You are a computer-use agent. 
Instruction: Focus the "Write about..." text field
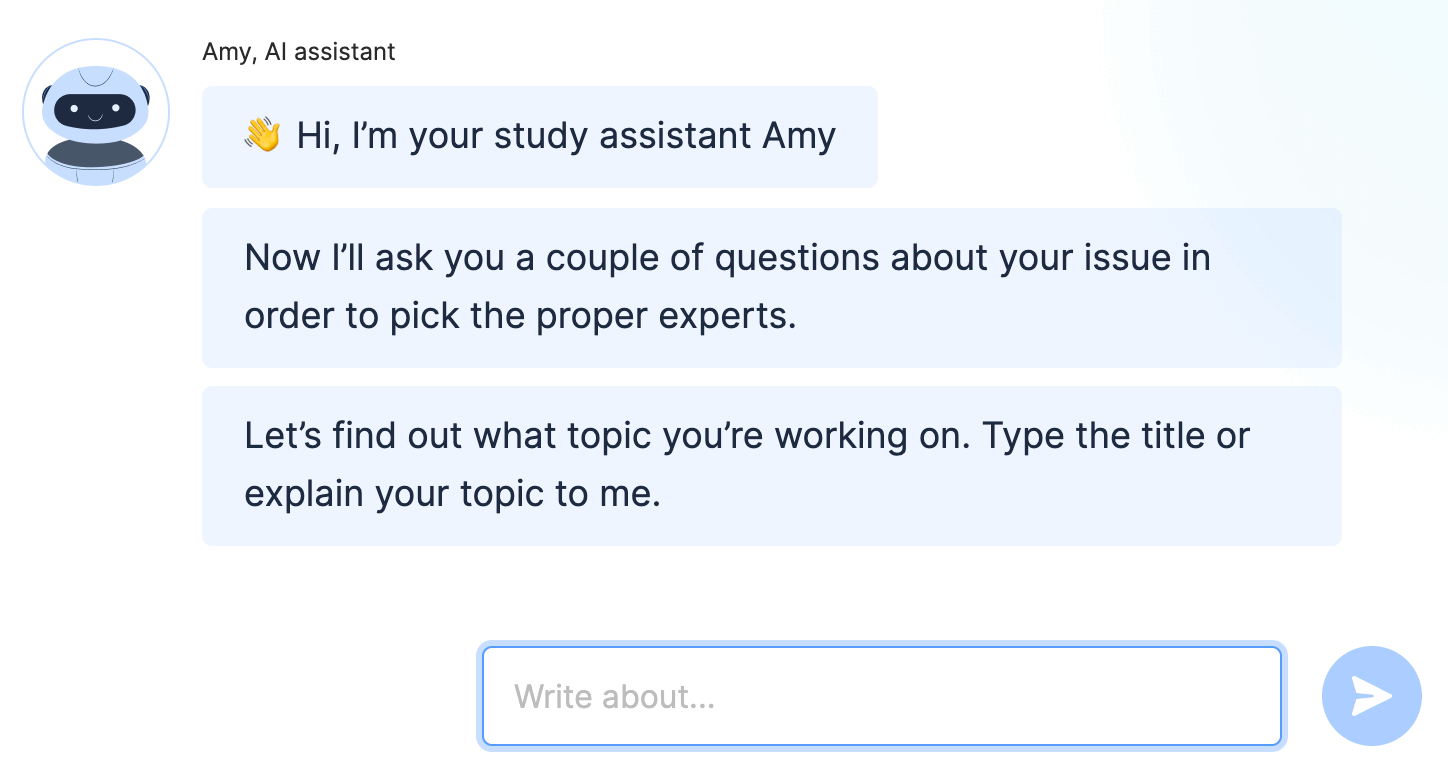[881, 696]
